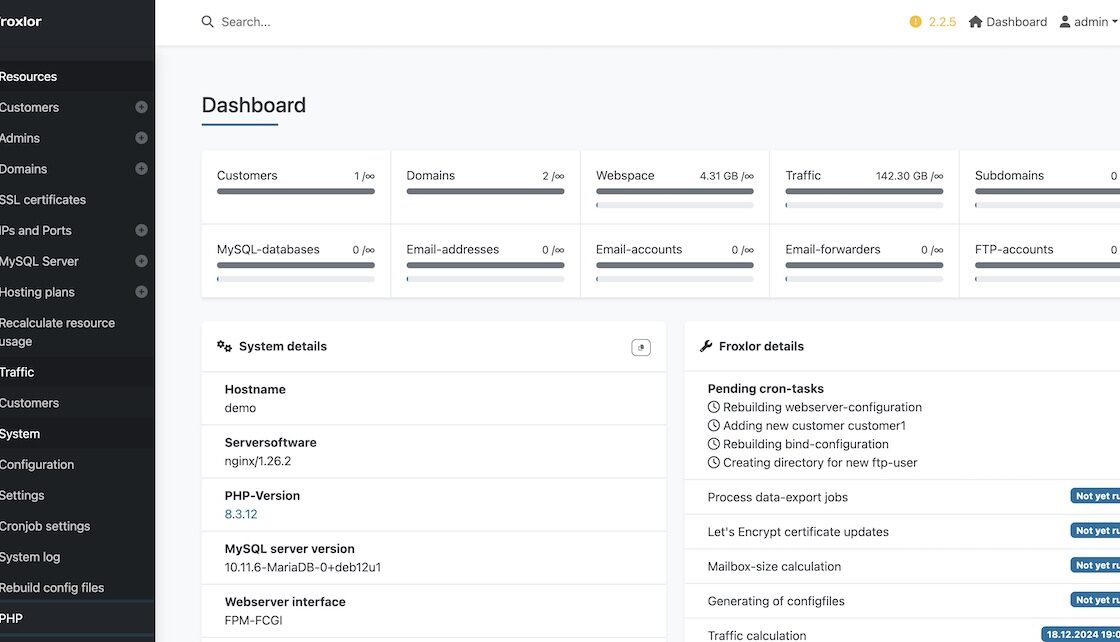Select Recalculate resource usage
Image resolution: width=1120 pixels, height=642 pixels.
pyautogui.click(x=57, y=332)
